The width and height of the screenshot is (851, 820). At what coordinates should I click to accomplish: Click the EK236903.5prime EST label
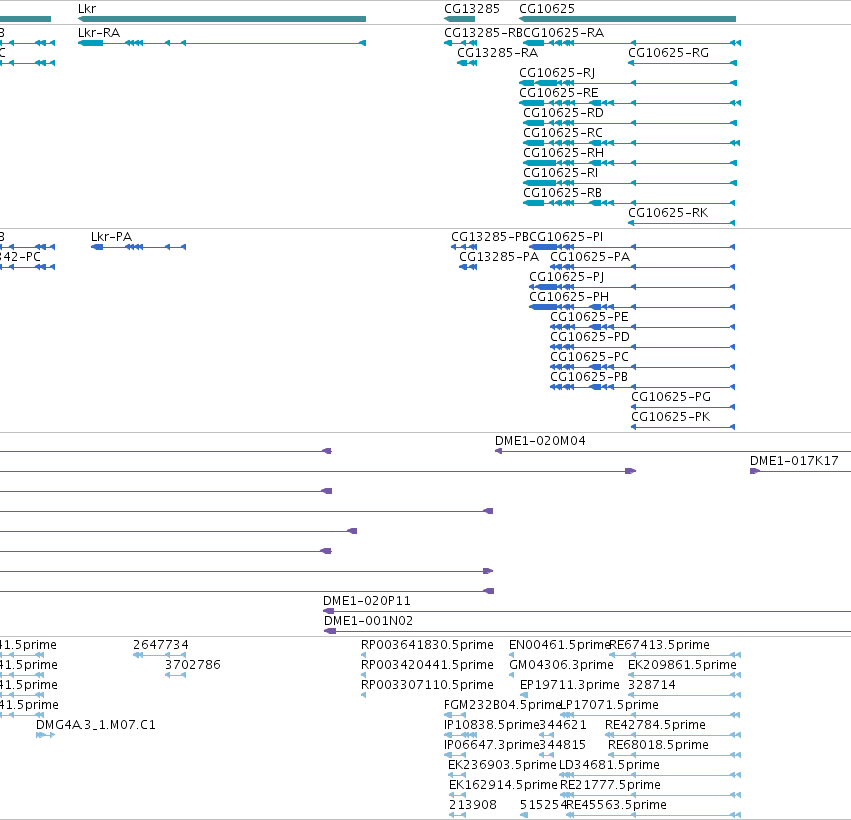[502, 765]
